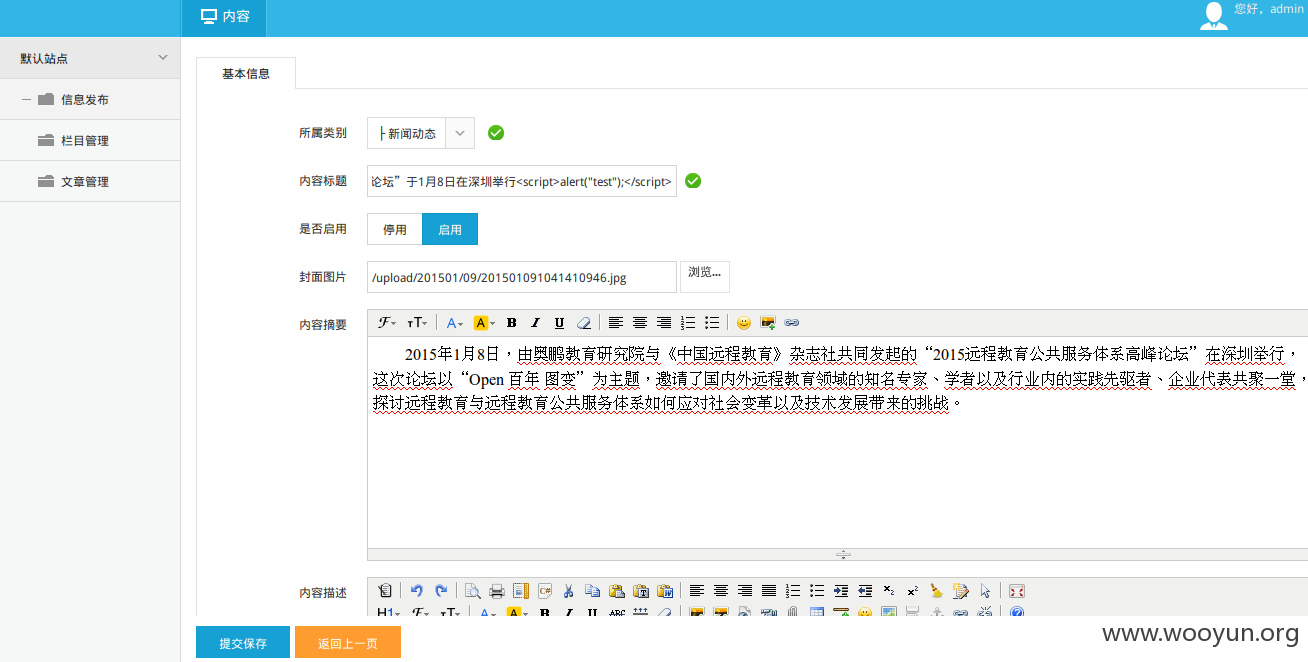Select the 启用 option
1308x662 pixels.
click(x=450, y=229)
